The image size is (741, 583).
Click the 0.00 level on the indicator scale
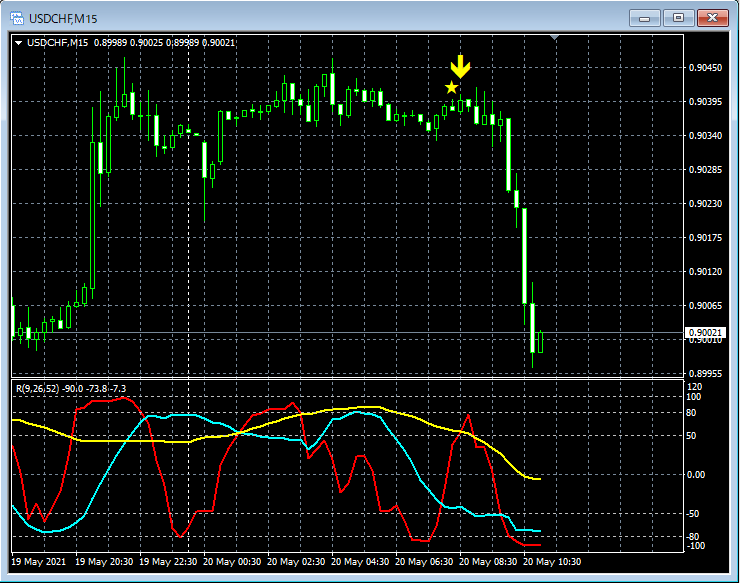click(x=696, y=475)
